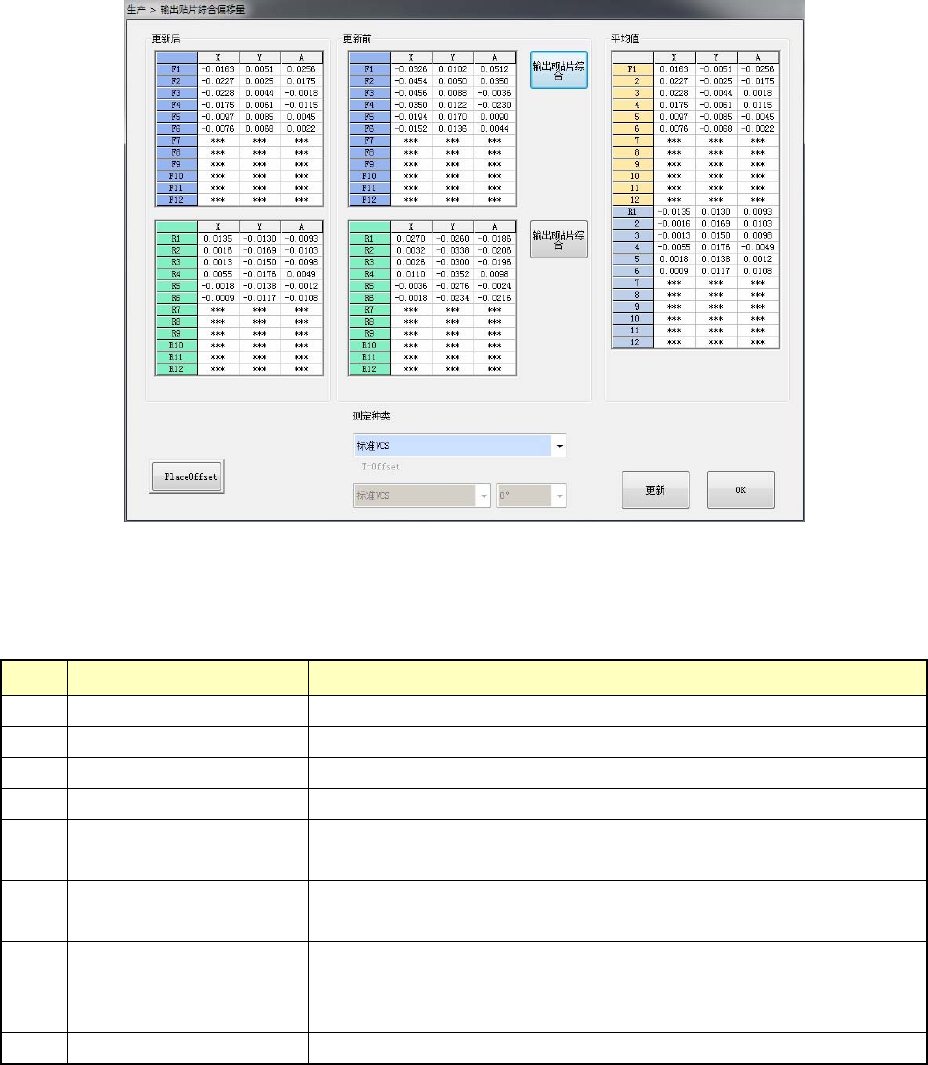
Task: Click Y column header of 平均值 table
Action: [x=716, y=58]
